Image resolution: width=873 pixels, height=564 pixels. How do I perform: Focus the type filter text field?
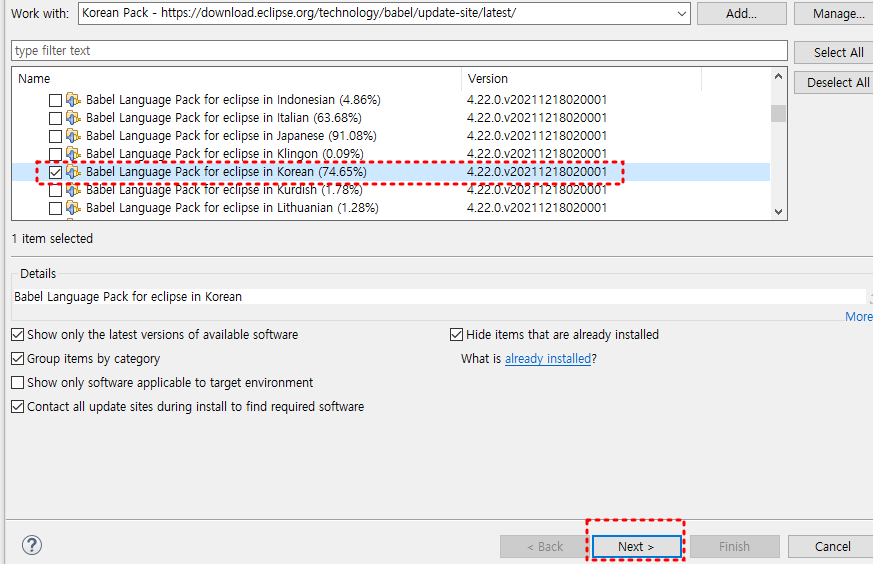coord(399,51)
